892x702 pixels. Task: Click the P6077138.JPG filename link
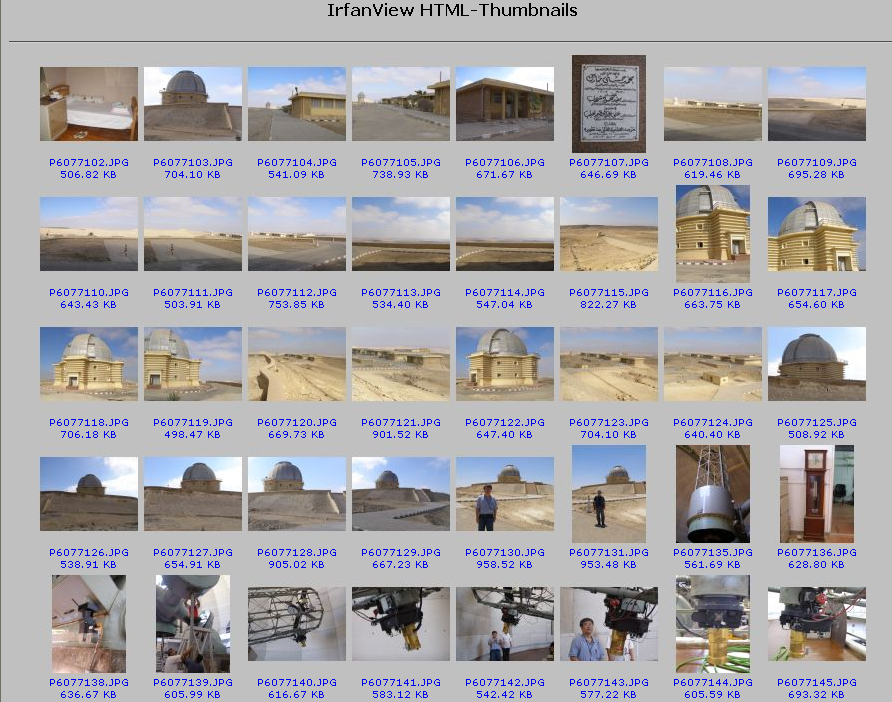[89, 682]
